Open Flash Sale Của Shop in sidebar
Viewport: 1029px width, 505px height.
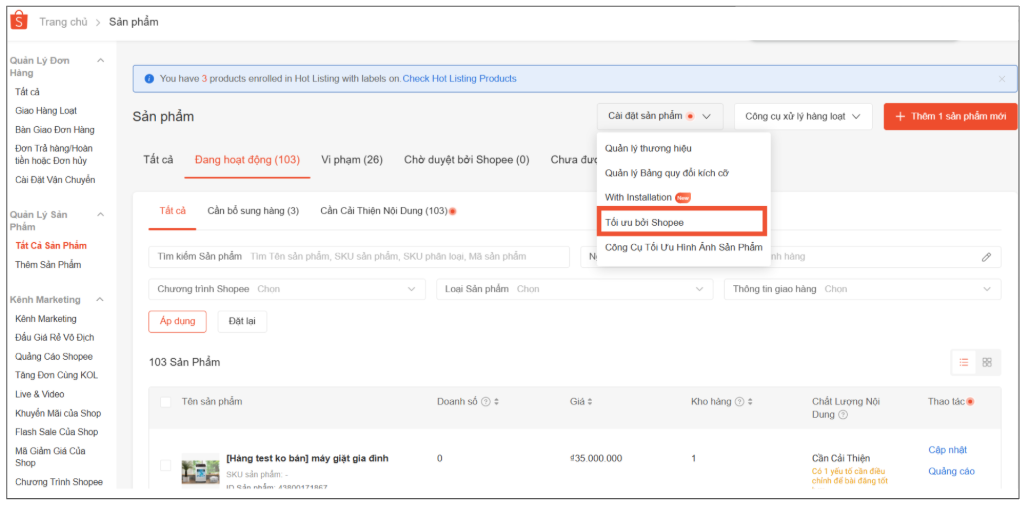coord(56,432)
